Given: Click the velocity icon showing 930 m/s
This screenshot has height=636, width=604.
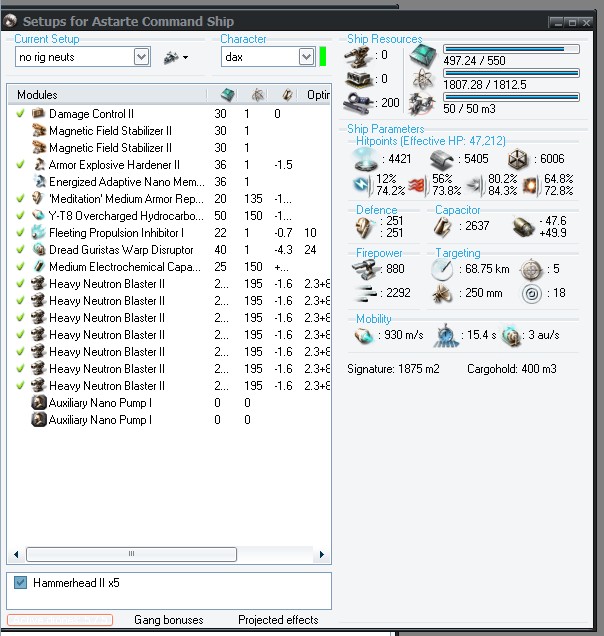Looking at the screenshot, I should coord(363,335).
